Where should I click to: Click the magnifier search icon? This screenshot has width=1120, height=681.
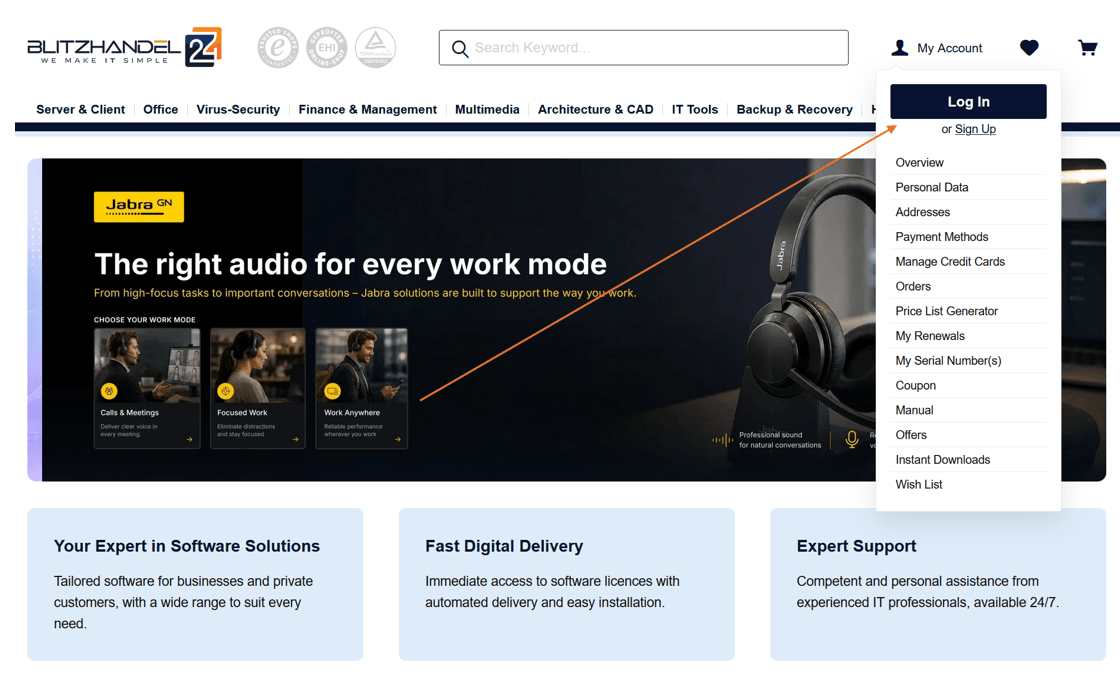(460, 49)
